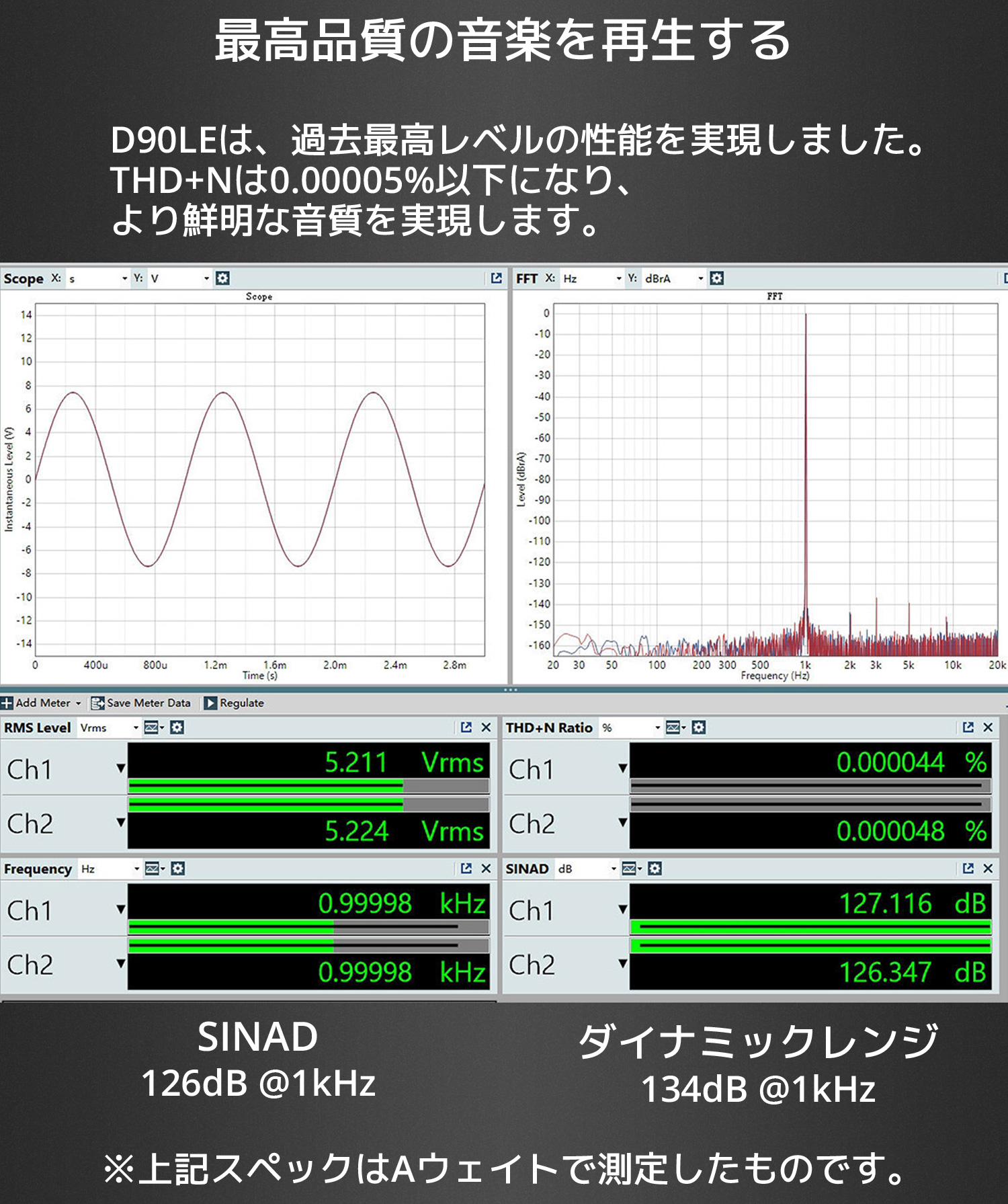Image resolution: width=1008 pixels, height=1204 pixels.
Task: Open Frequency meter unit Hz dropdown
Action: pyautogui.click(x=110, y=869)
